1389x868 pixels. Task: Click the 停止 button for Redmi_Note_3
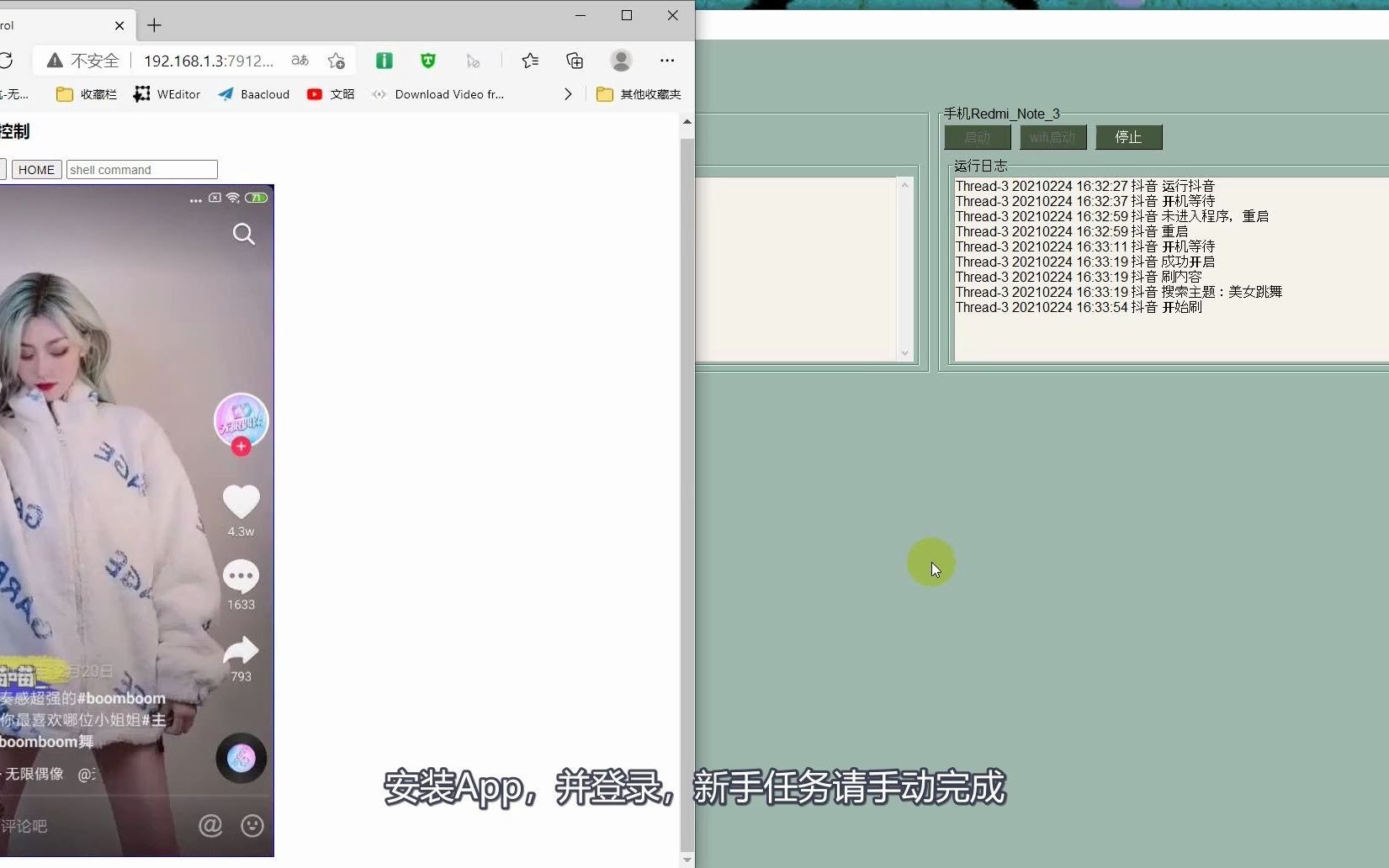pyautogui.click(x=1129, y=137)
